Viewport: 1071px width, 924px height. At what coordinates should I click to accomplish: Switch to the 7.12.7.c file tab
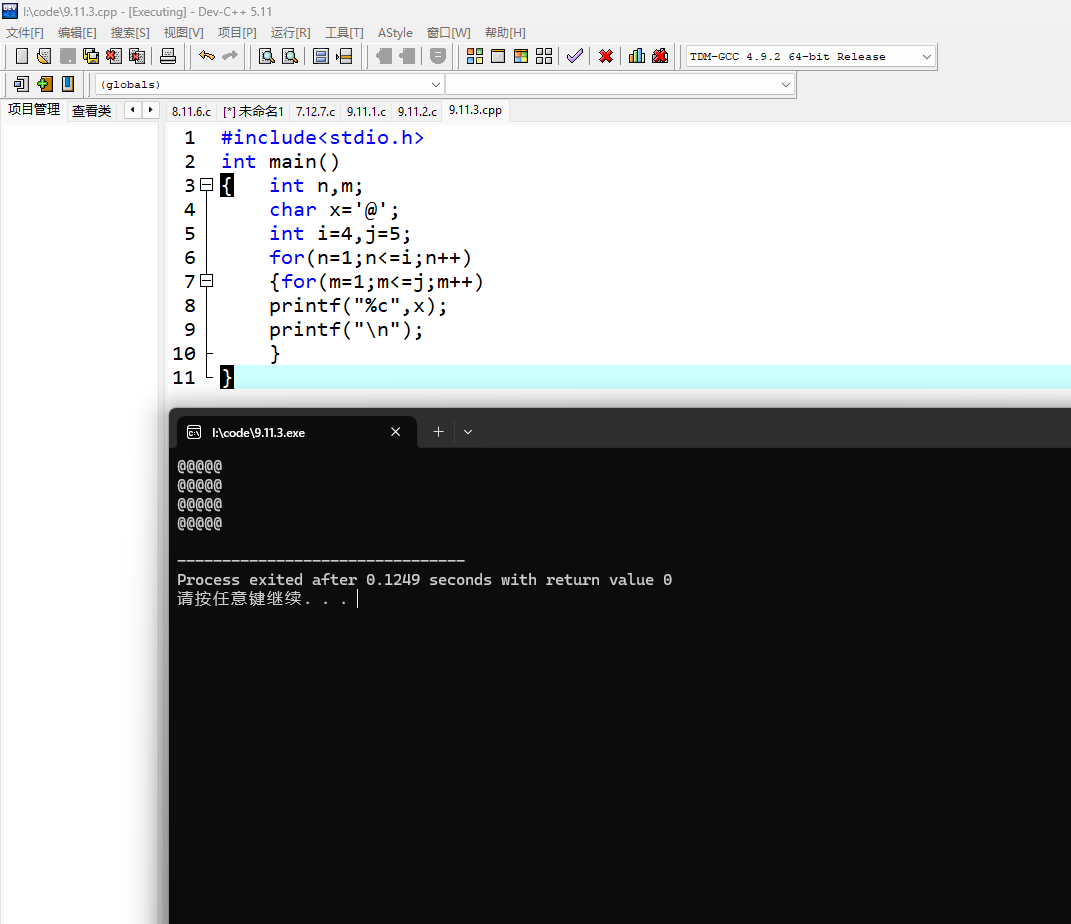pyautogui.click(x=316, y=111)
